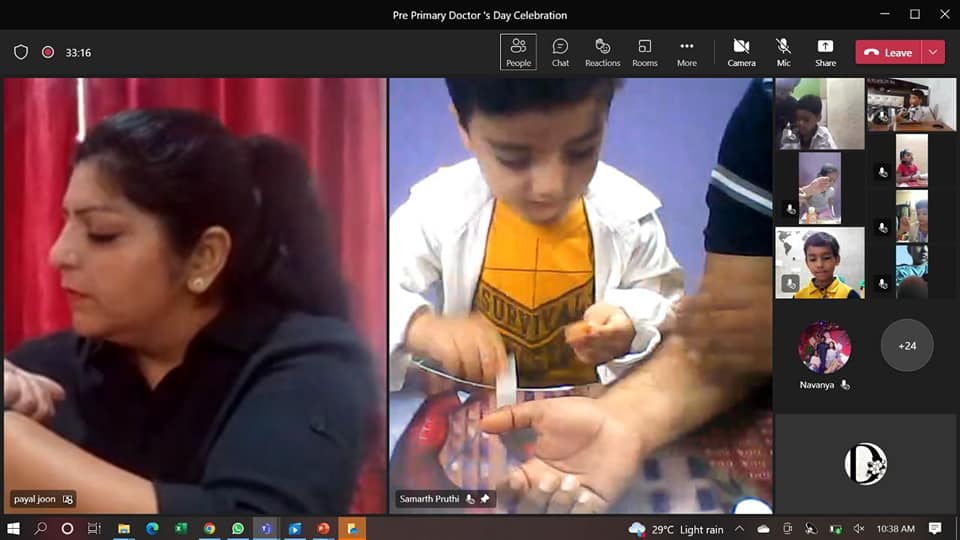Viewport: 960px width, 540px height.
Task: Click Navanya's profile avatar
Action: tap(824, 347)
